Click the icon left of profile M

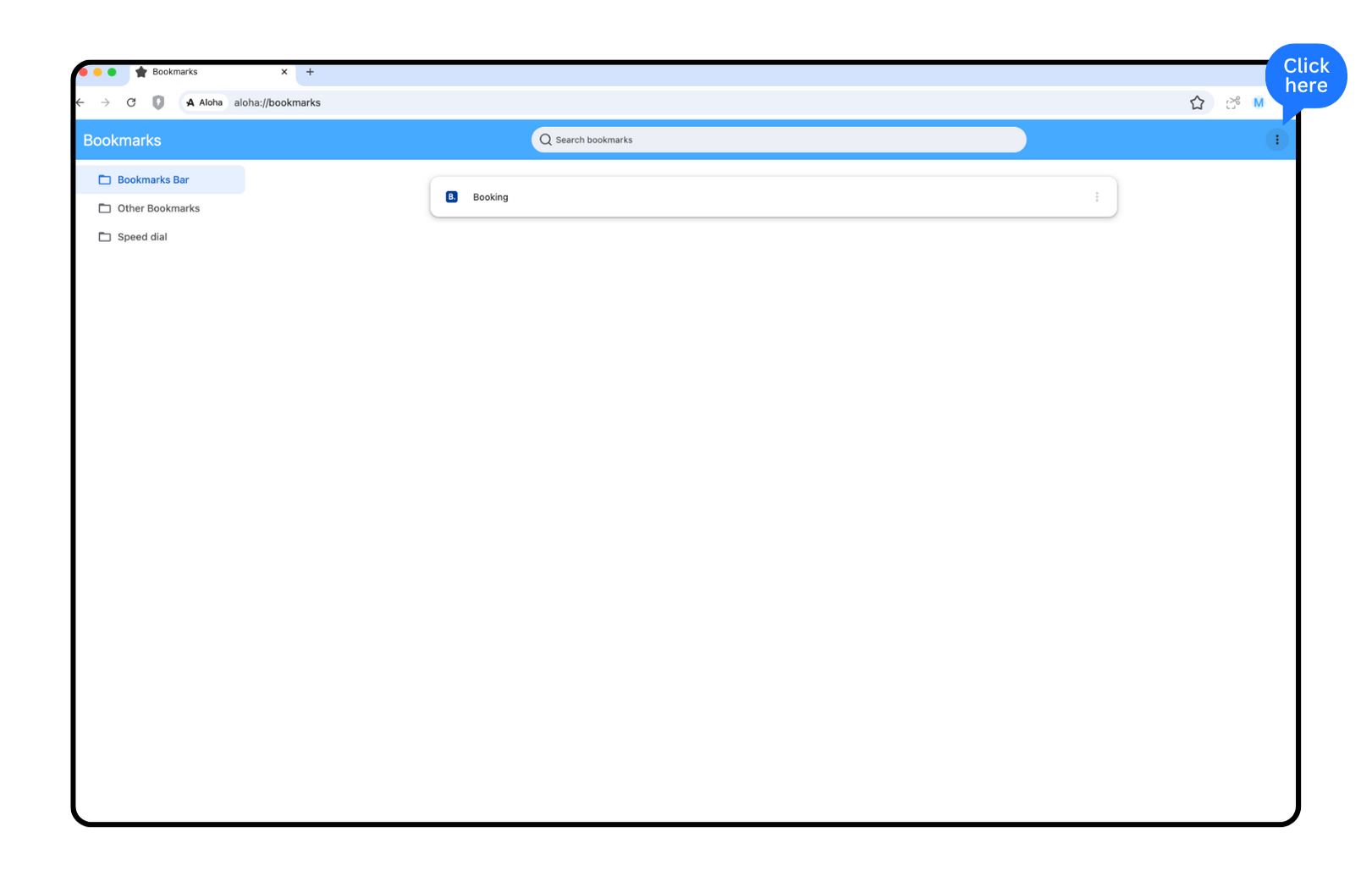(x=1233, y=102)
